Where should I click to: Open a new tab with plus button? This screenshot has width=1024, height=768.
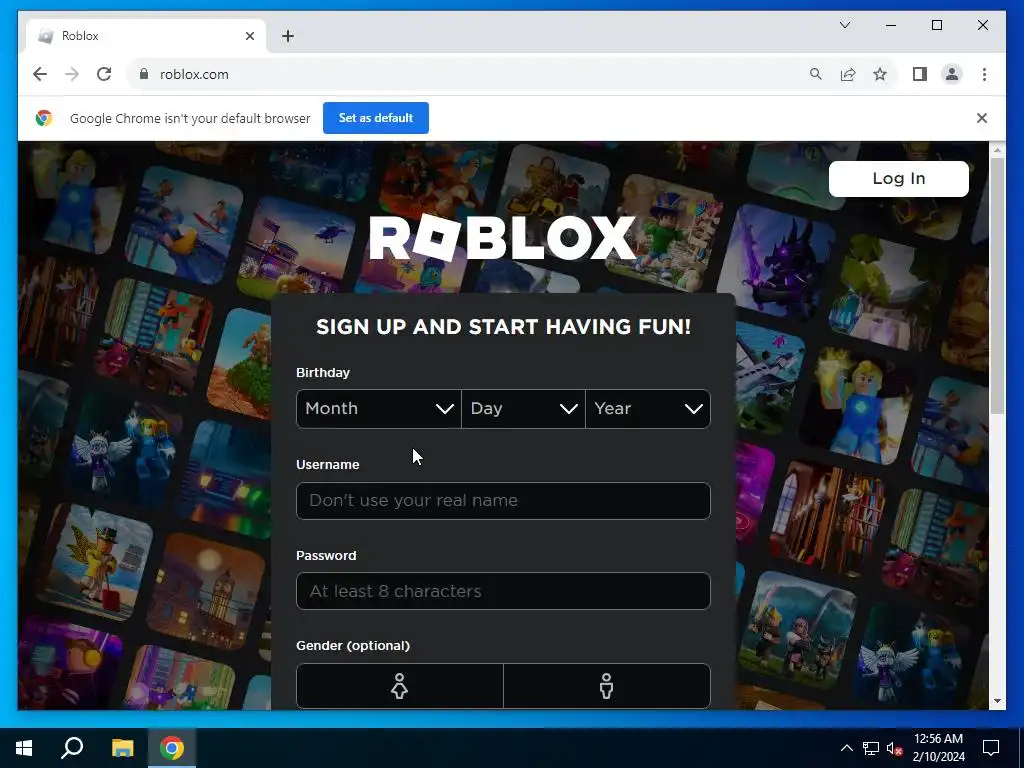(288, 36)
